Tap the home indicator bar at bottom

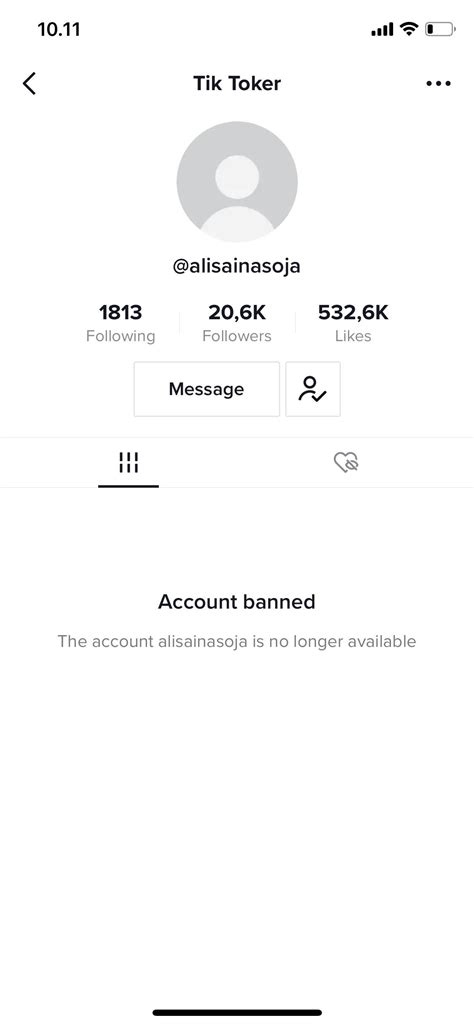[237, 1012]
